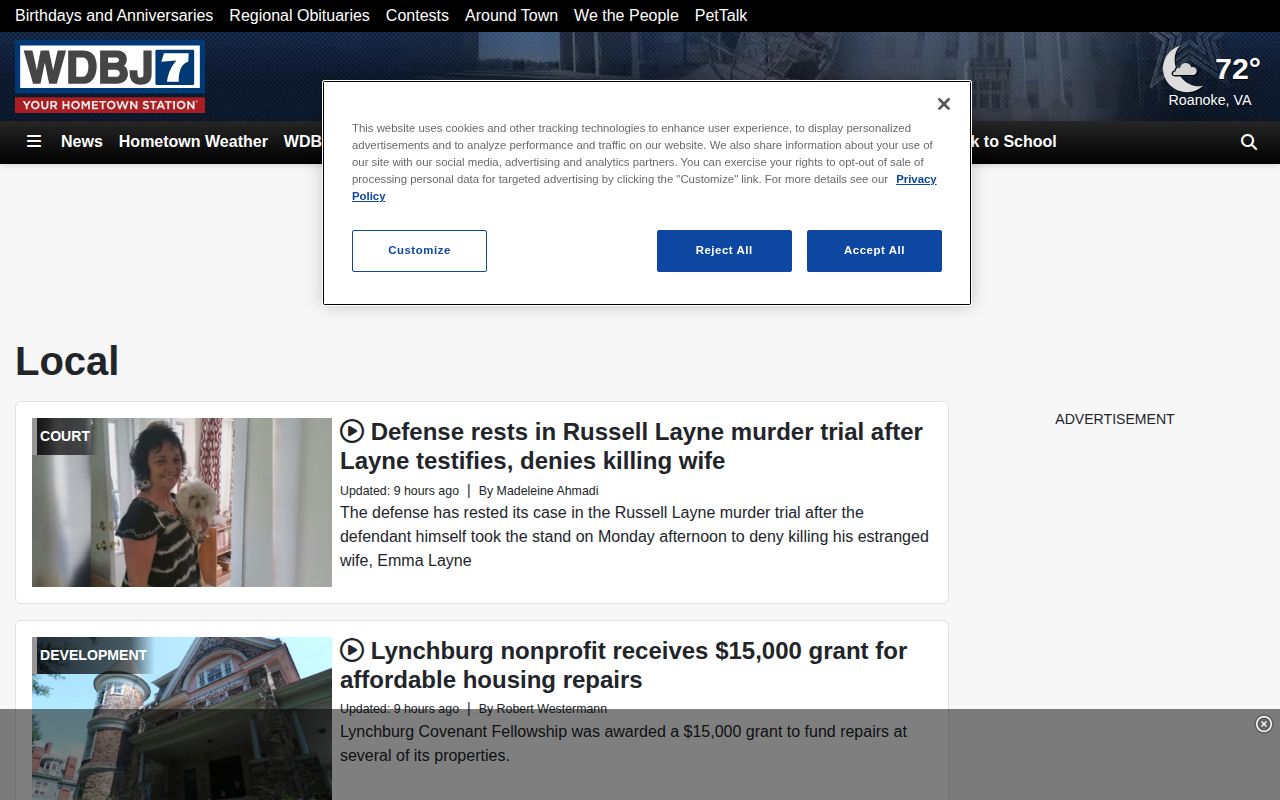Click Reject All cookies button
The width and height of the screenshot is (1280, 800).
tap(724, 251)
